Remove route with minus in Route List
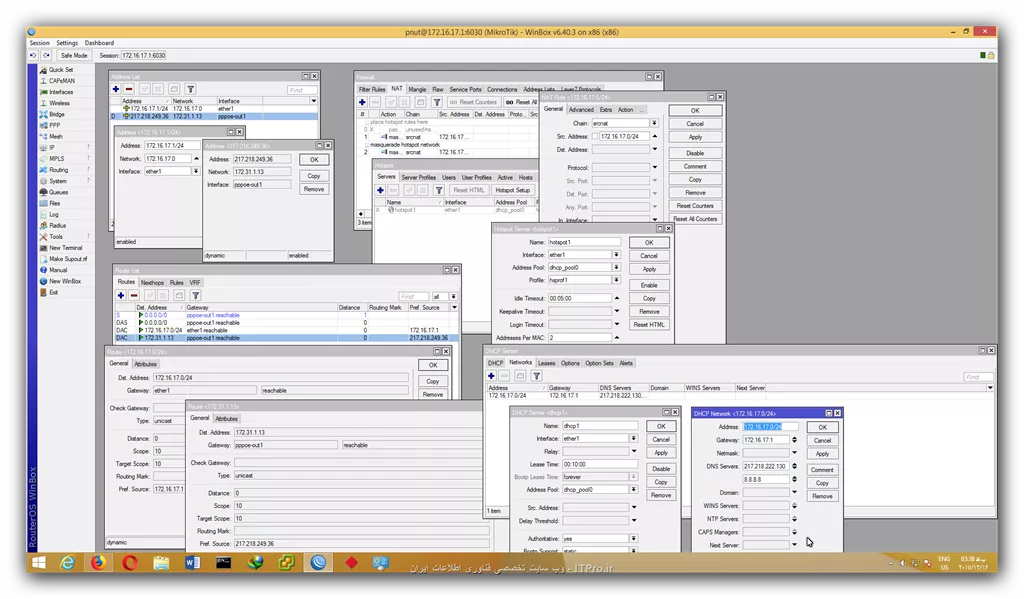 [134, 295]
